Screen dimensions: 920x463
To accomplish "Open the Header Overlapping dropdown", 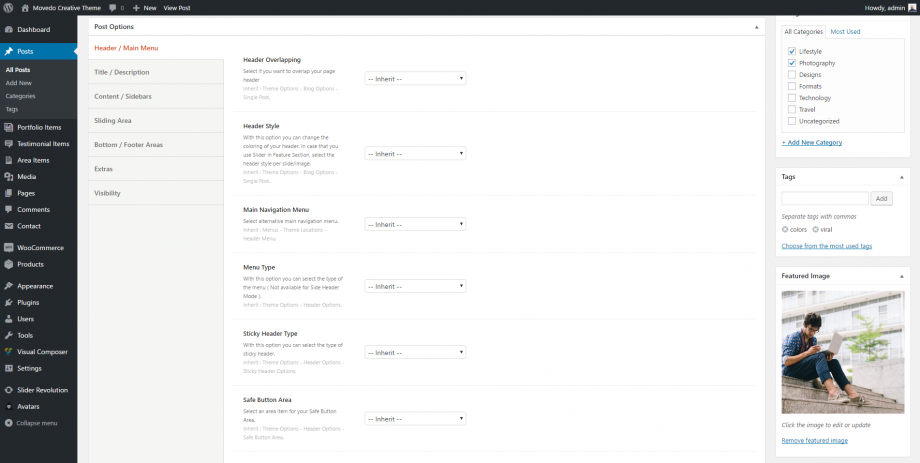I will (415, 78).
